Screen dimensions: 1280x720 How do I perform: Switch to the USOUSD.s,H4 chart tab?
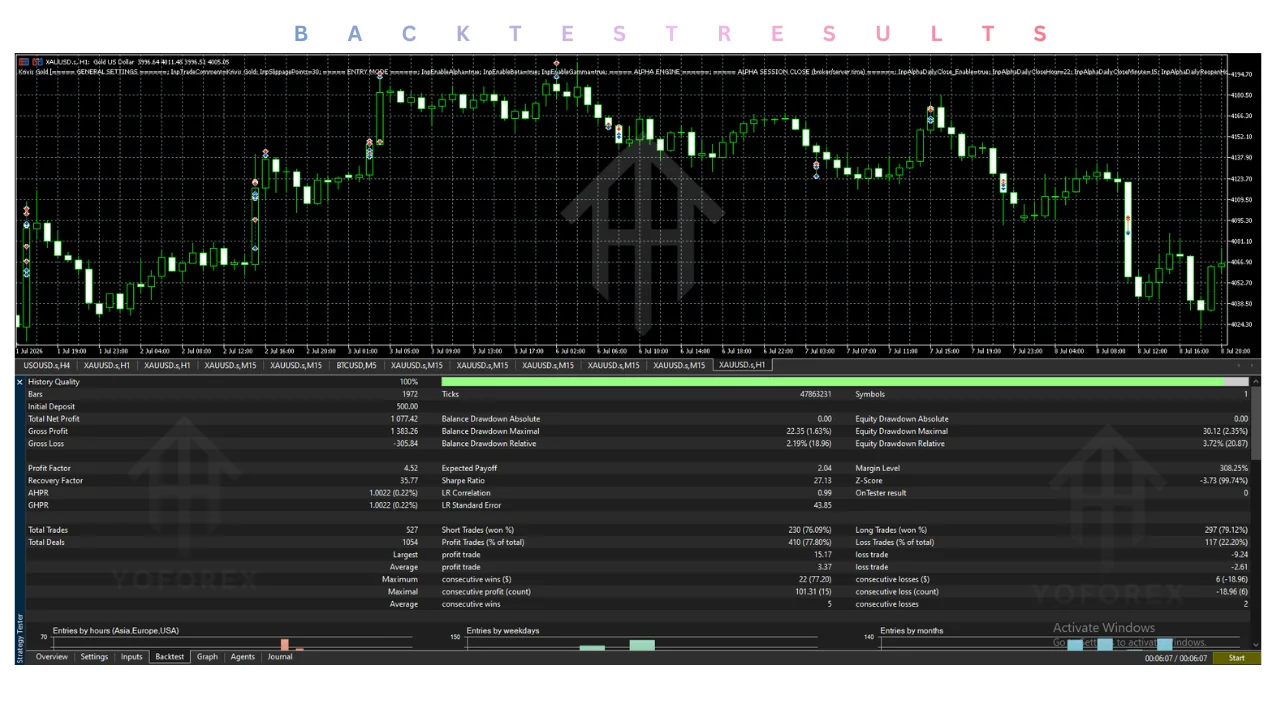coord(47,365)
